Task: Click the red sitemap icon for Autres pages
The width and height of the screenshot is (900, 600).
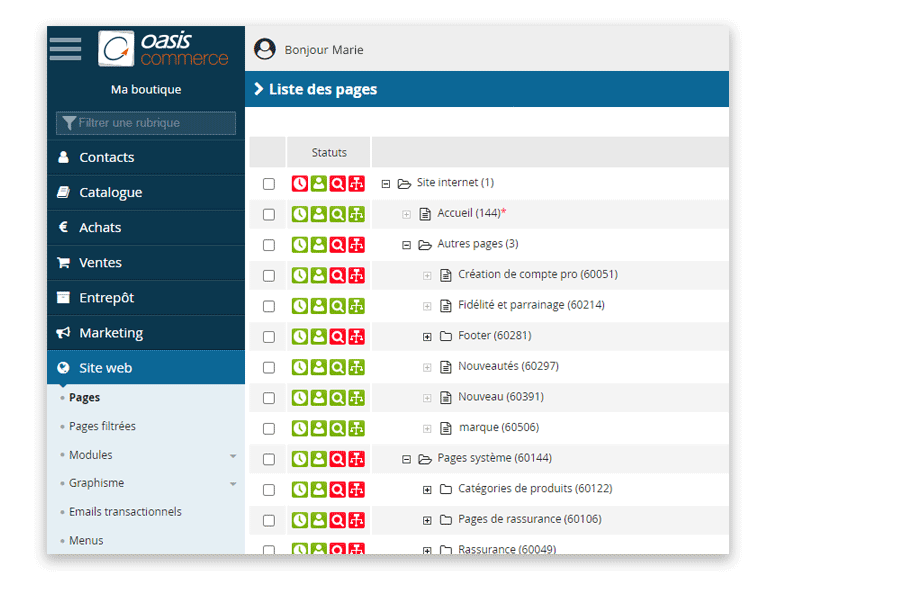Action: click(356, 245)
